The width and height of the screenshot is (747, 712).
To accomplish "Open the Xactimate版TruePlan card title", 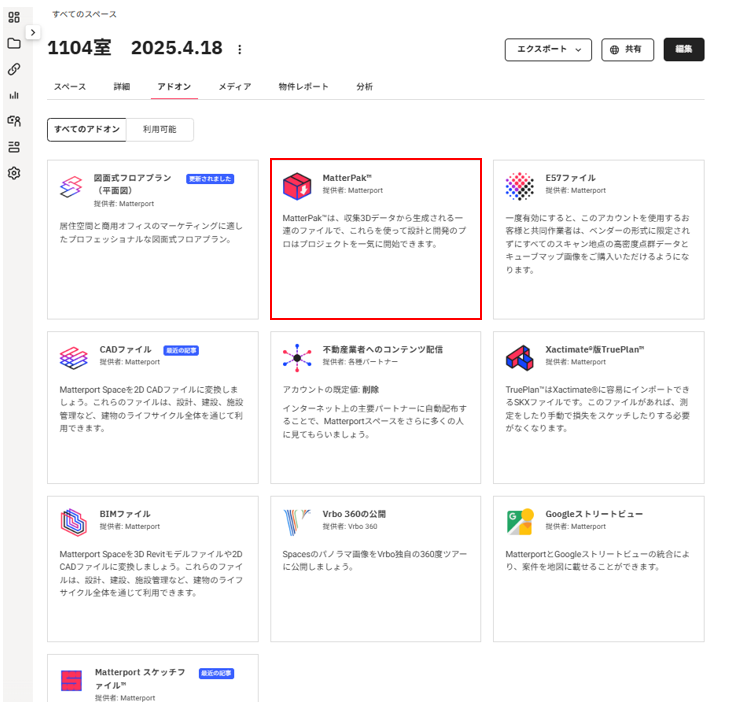I will [595, 350].
